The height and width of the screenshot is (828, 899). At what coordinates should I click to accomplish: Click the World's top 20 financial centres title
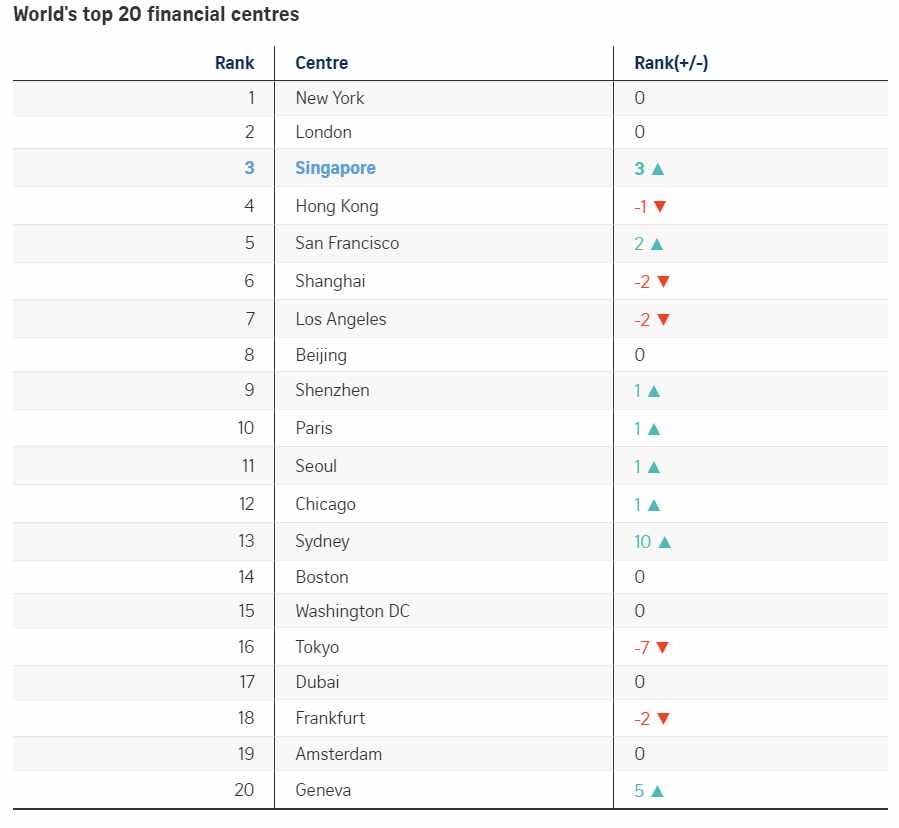click(156, 14)
